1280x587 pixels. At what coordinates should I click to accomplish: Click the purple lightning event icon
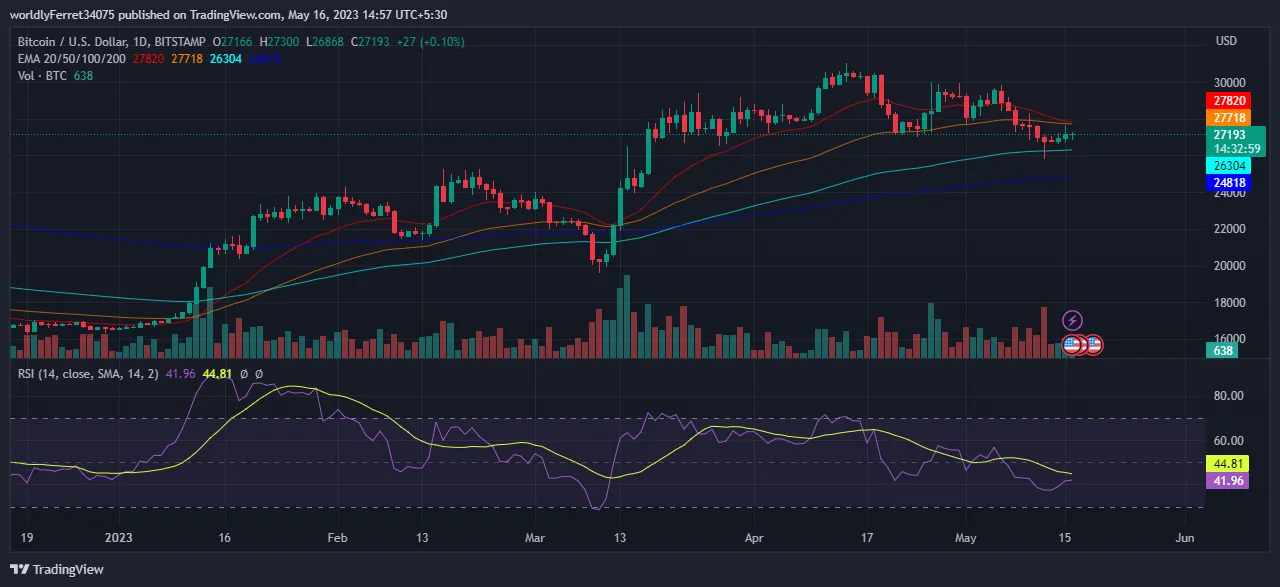pyautogui.click(x=1072, y=320)
